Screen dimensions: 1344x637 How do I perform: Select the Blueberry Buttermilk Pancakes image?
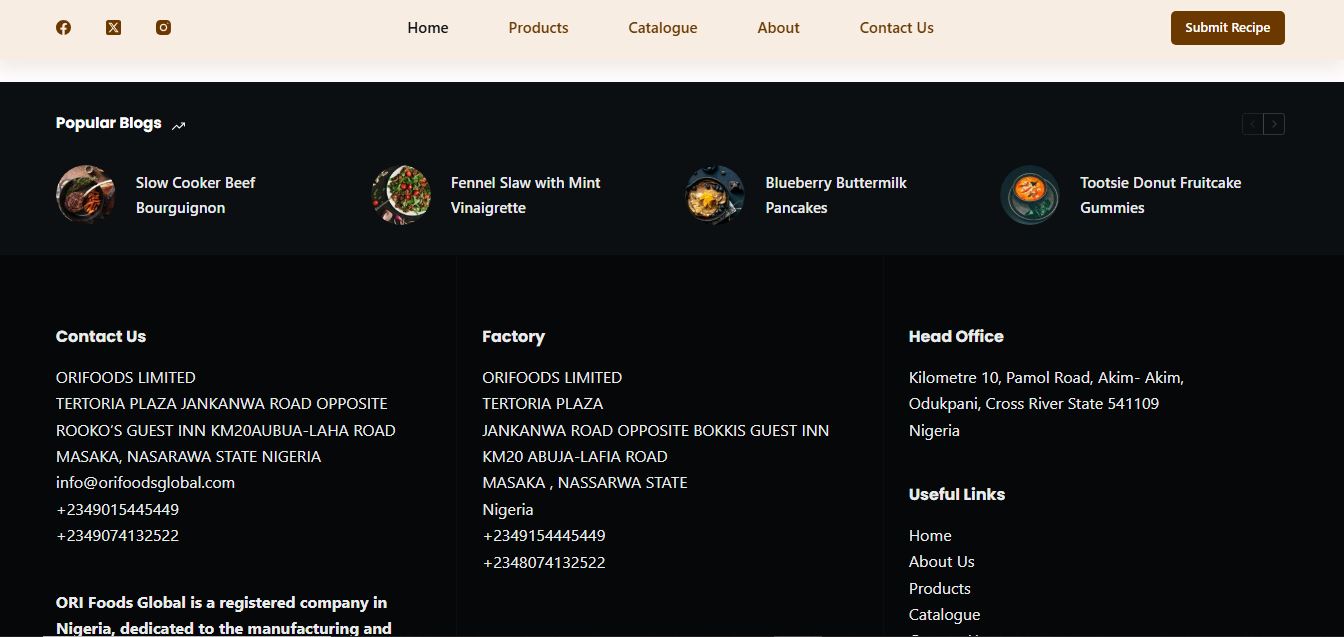715,195
